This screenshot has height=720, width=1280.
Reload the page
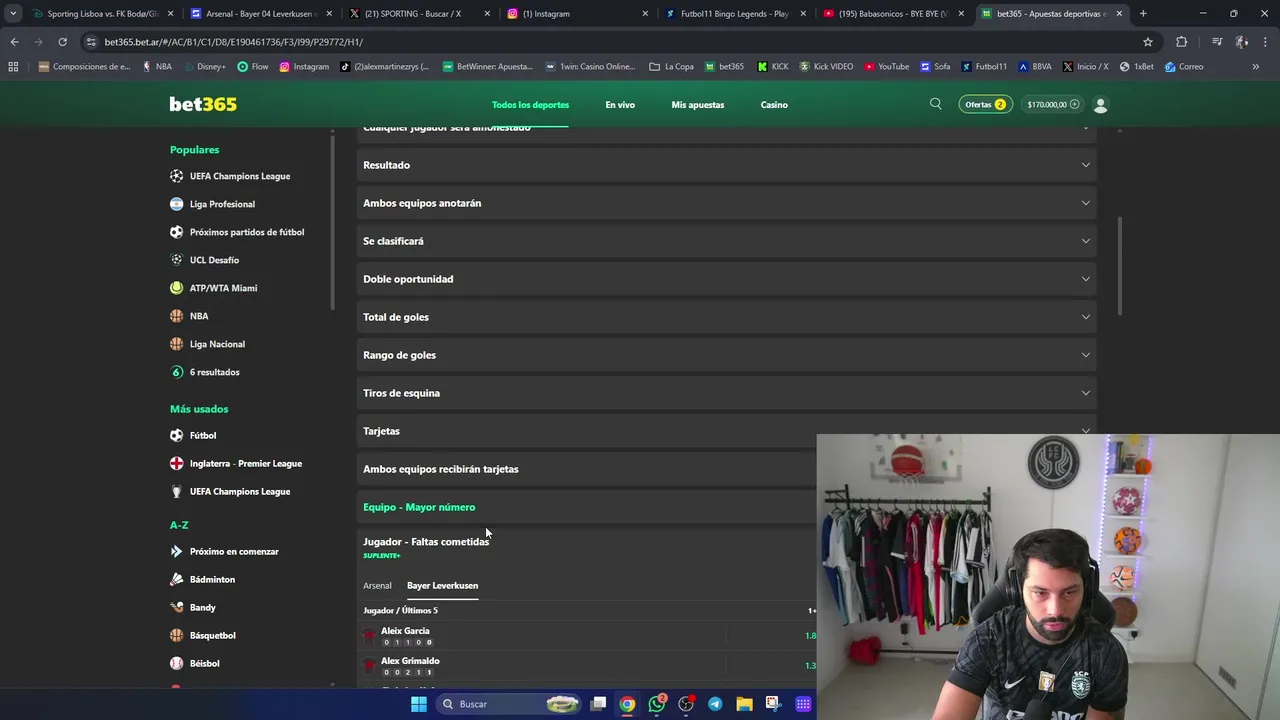click(62, 42)
